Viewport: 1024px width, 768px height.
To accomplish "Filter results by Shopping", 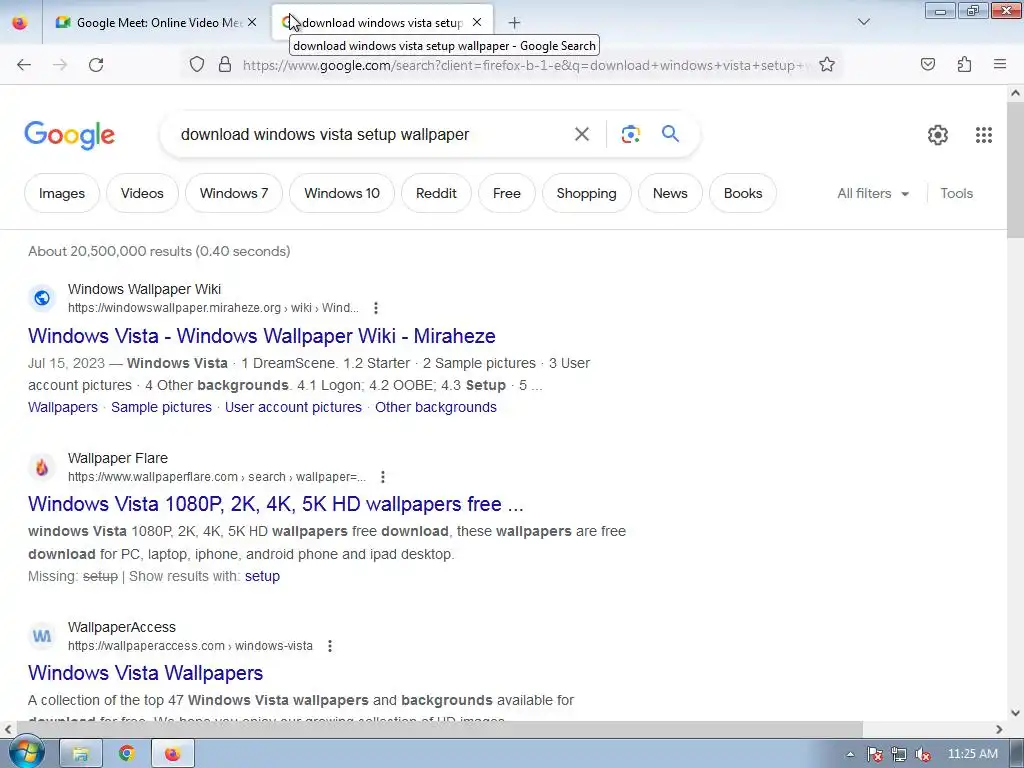I will (586, 193).
